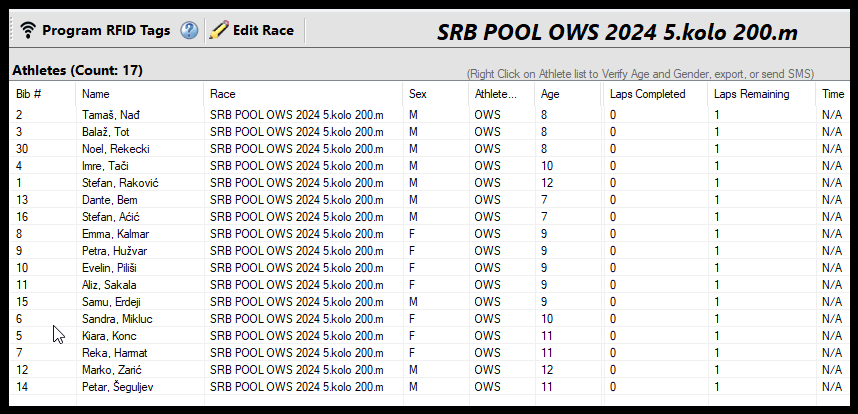Click the Laps Remaining column header
Screen dimensions: 858x414
751,94
